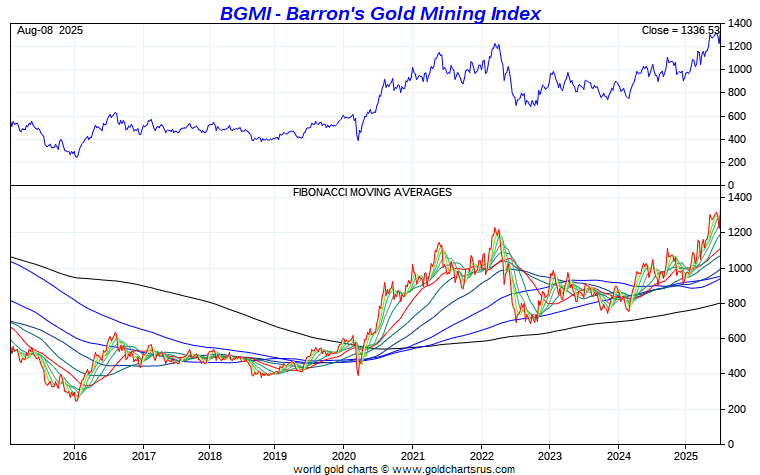The height and width of the screenshot is (475, 760).
Task: Select the 2023 label on the time axis
Action: (550, 457)
